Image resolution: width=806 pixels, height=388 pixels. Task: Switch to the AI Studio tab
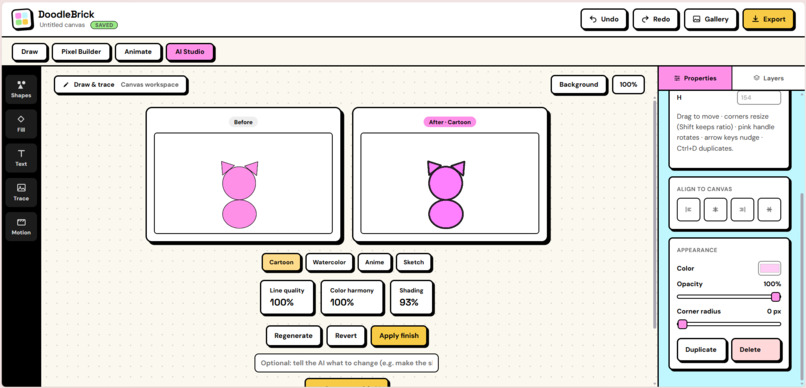[x=190, y=52]
